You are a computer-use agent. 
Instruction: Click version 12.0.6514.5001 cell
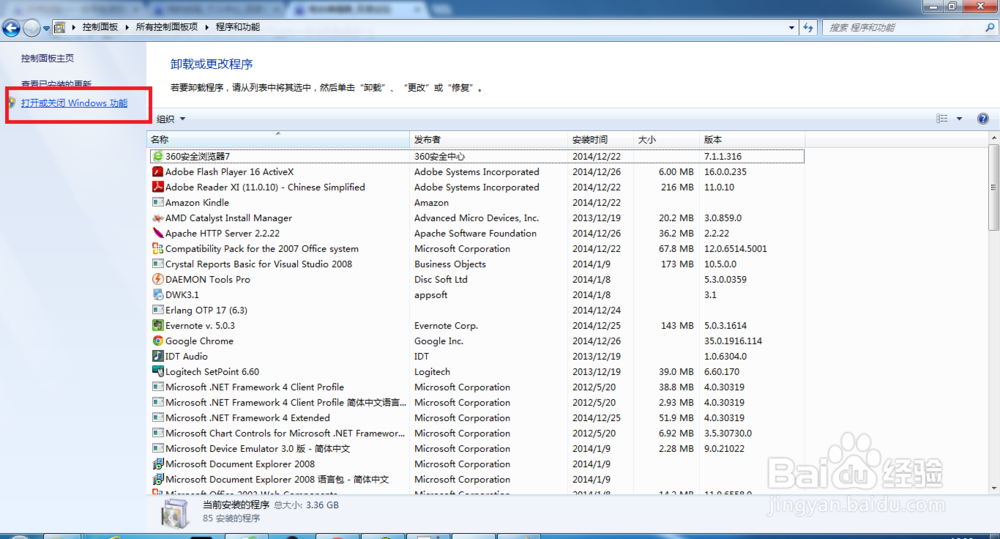click(x=735, y=249)
